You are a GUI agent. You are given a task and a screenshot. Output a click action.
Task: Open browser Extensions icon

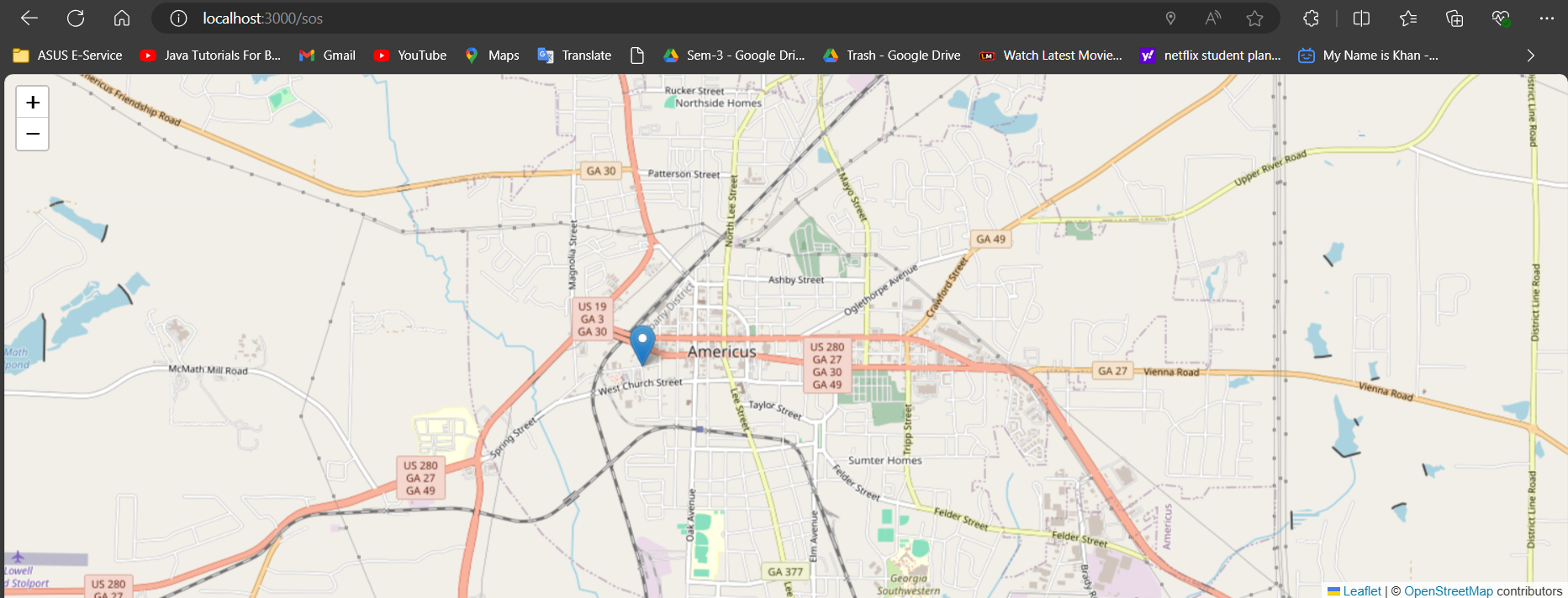[x=1311, y=19]
